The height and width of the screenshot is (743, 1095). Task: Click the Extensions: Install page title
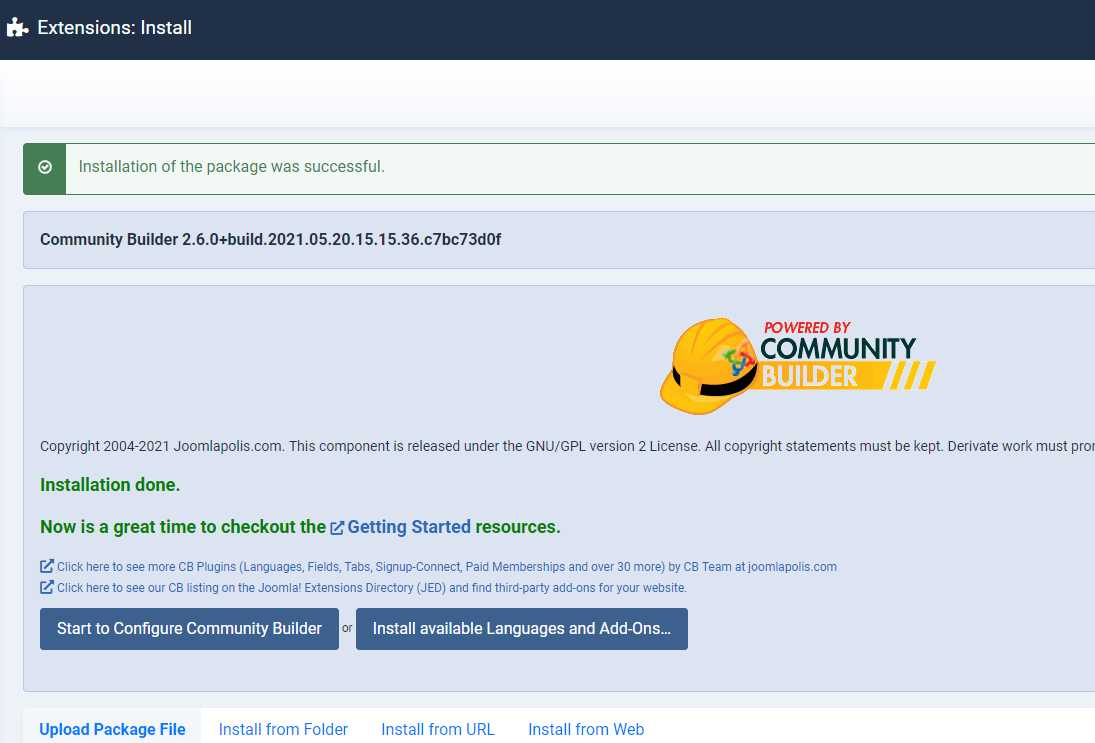pos(115,28)
